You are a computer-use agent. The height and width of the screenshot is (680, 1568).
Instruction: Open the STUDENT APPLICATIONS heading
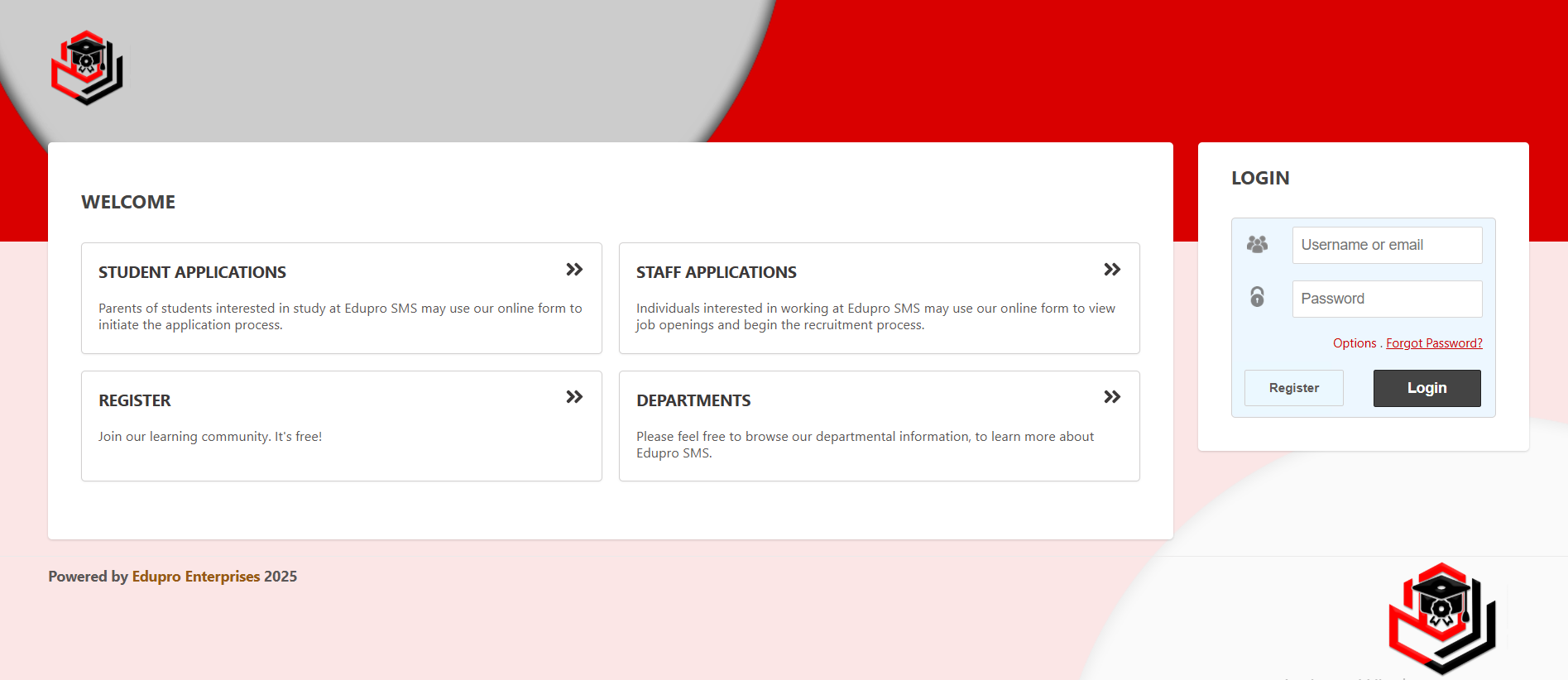coord(192,272)
